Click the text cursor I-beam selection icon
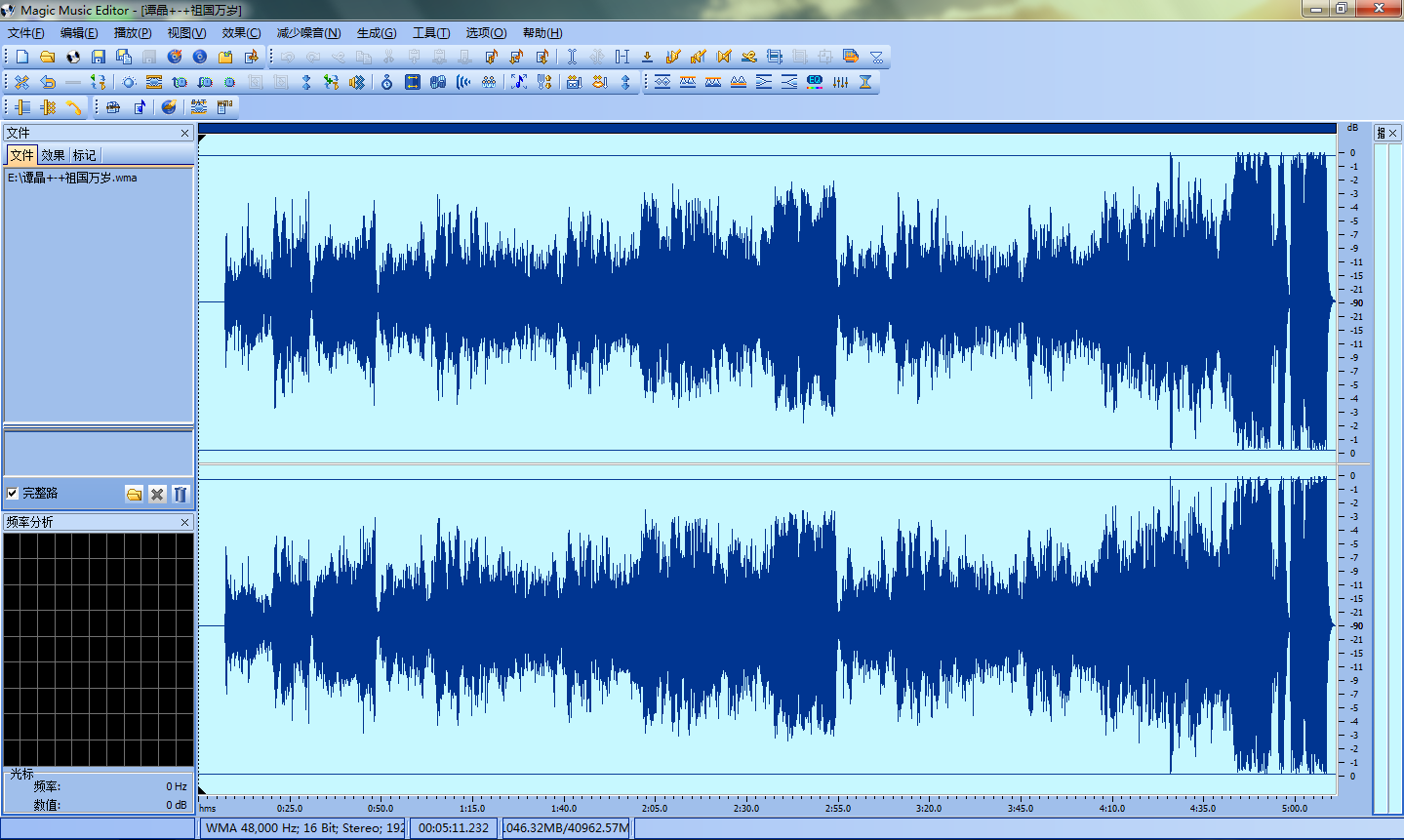The width and height of the screenshot is (1404, 840). [572, 57]
